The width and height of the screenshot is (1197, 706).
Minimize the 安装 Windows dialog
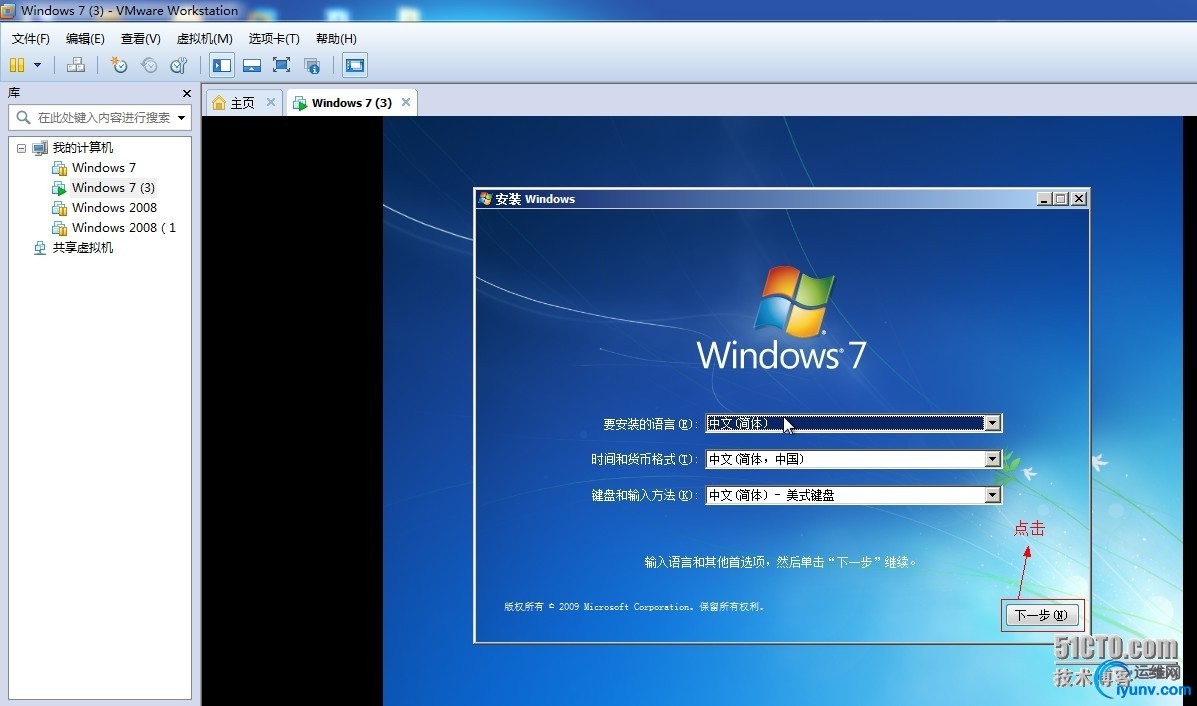tap(1044, 199)
